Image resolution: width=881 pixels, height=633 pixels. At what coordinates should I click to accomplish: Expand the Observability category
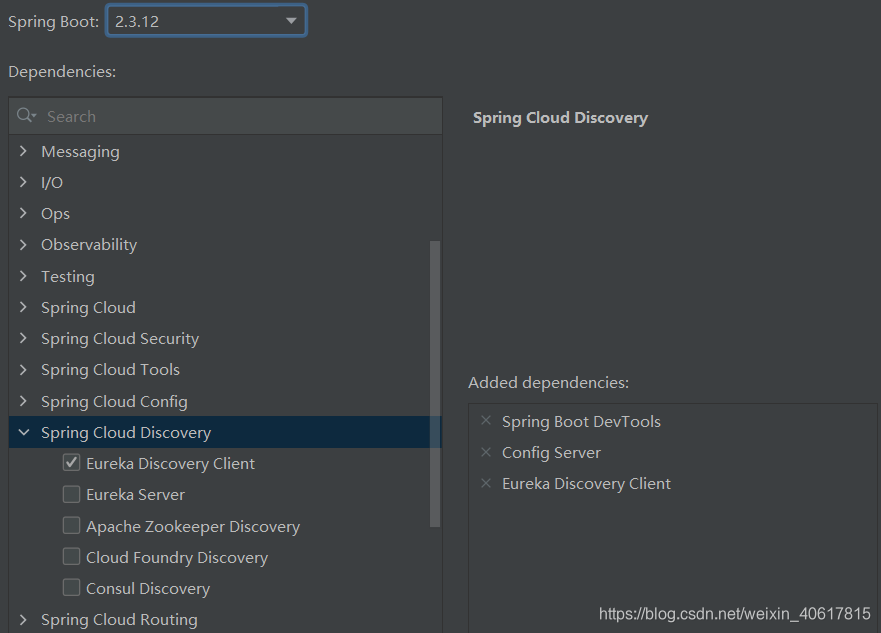click(x=23, y=244)
